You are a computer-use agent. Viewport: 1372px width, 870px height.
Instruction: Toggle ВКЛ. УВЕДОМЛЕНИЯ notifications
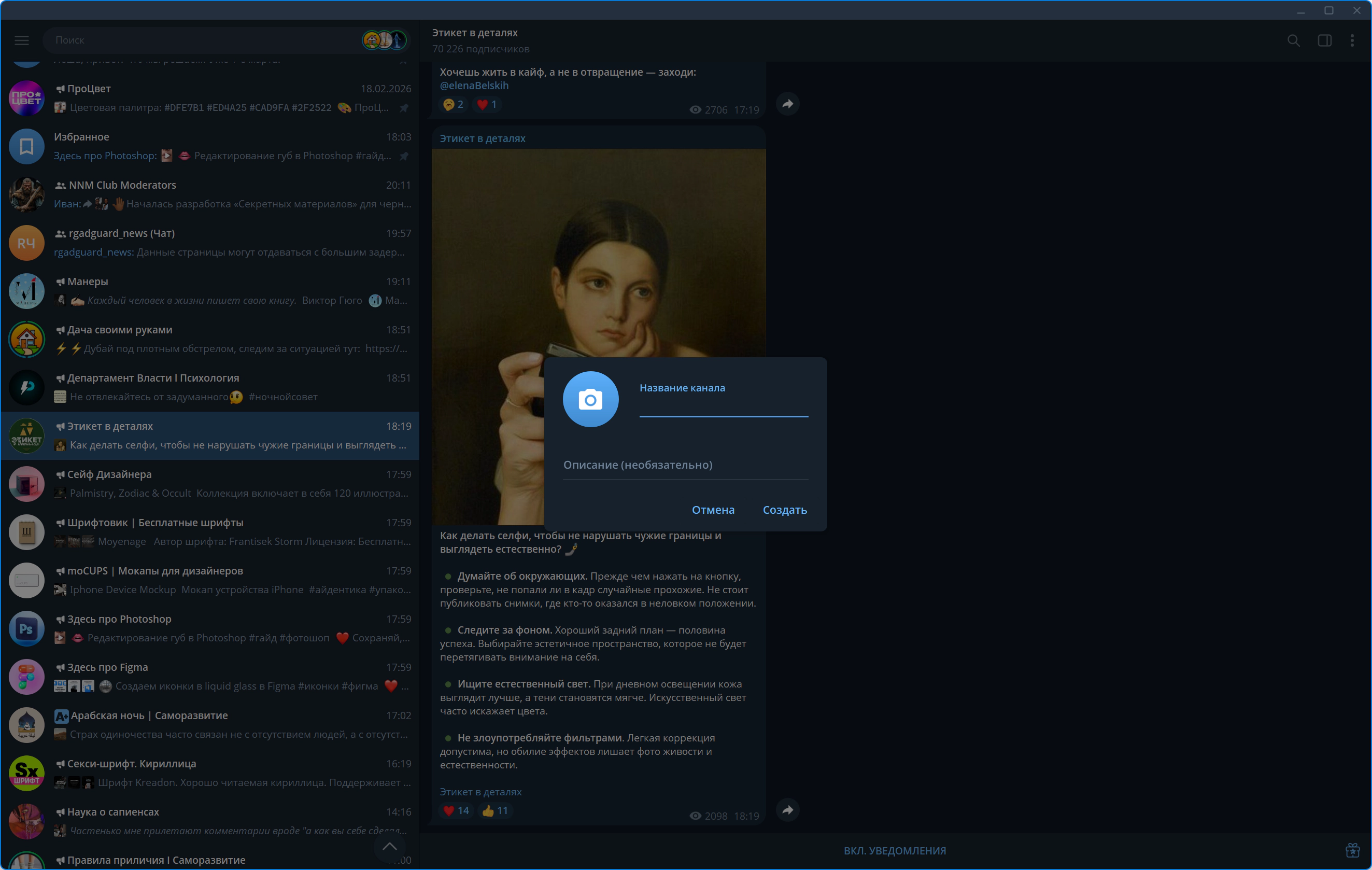[895, 851]
